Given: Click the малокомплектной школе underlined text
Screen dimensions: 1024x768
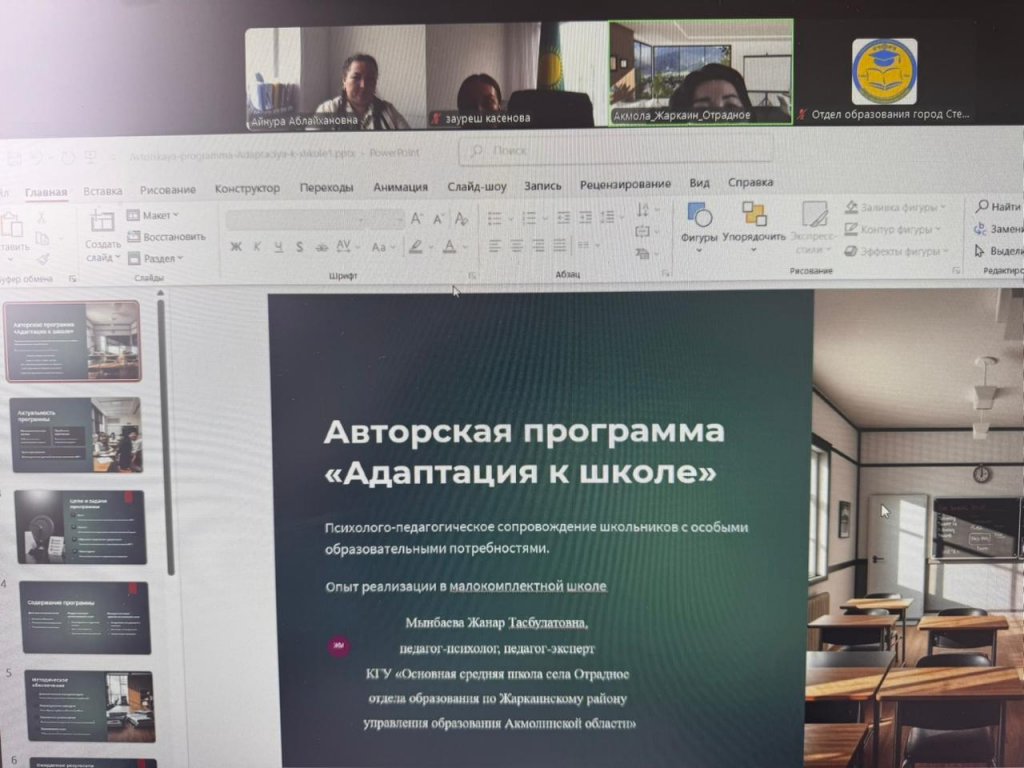Looking at the screenshot, I should pyautogui.click(x=528, y=586).
